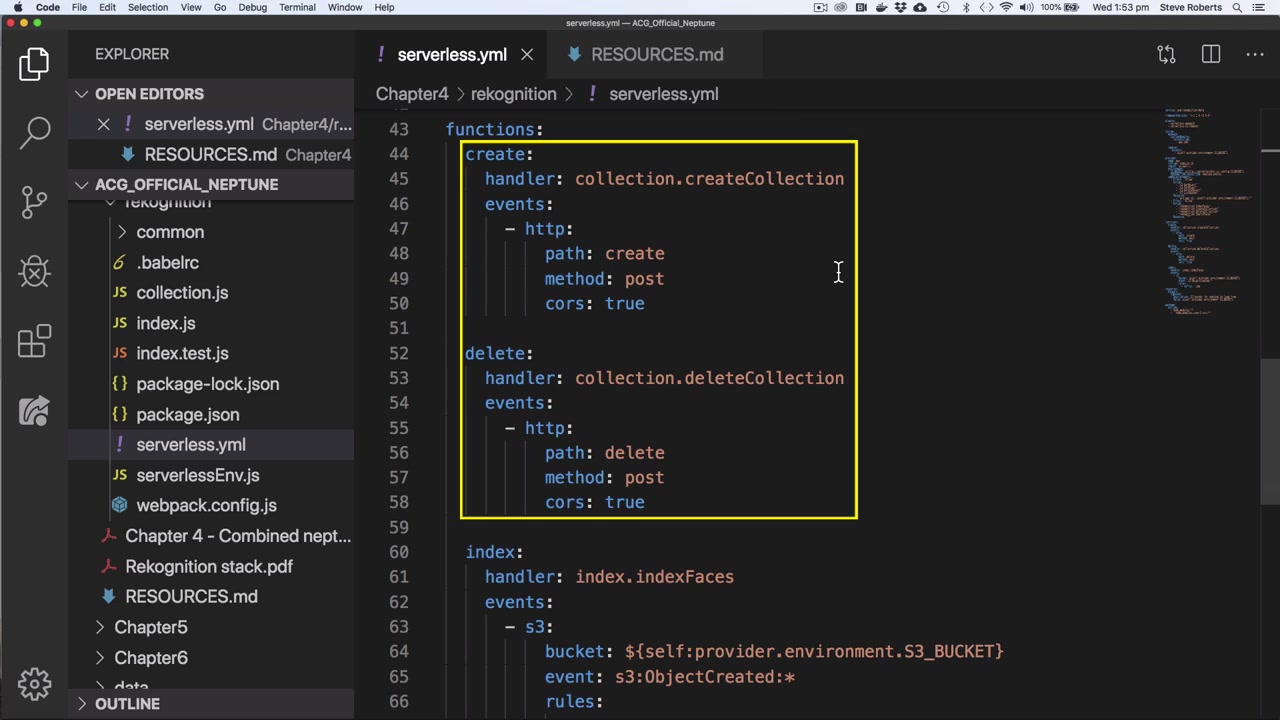1280x720 pixels.
Task: Open webpack.config.js from the explorer
Action: [x=206, y=506]
